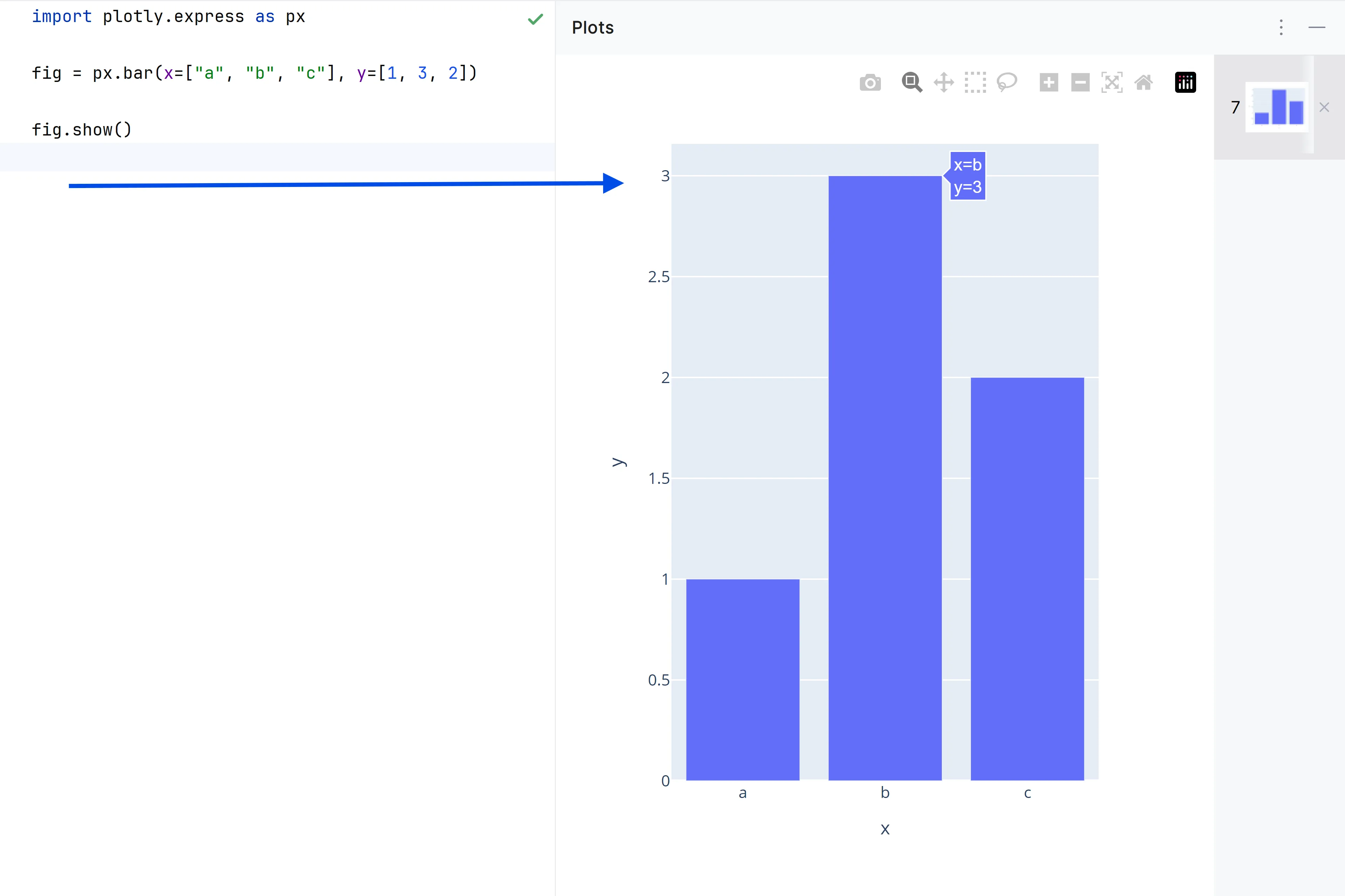Viewport: 1345px width, 896px height.
Task: Select plot thumbnail number 7
Action: click(x=1277, y=107)
